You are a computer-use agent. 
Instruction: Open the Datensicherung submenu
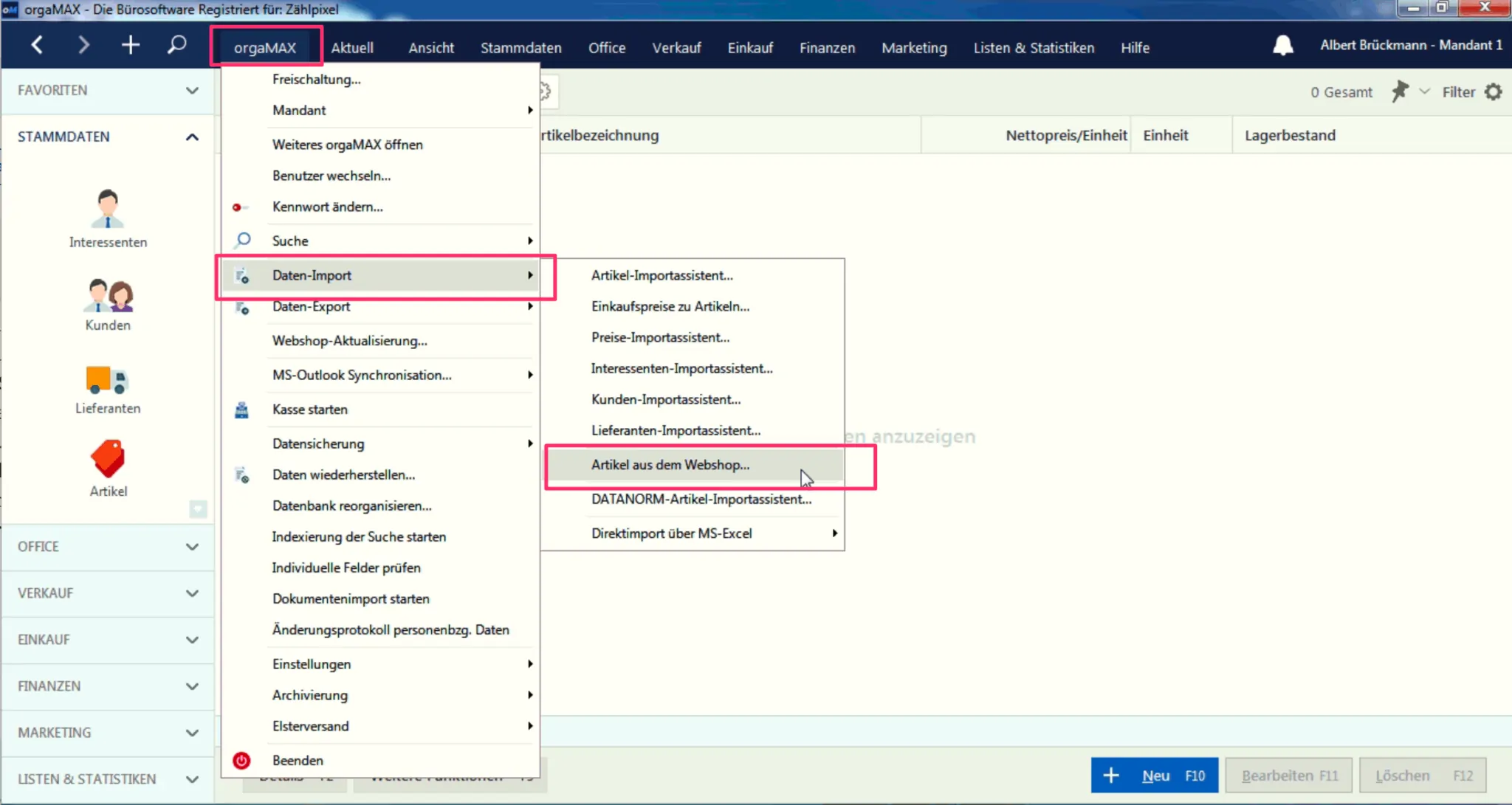click(381, 443)
